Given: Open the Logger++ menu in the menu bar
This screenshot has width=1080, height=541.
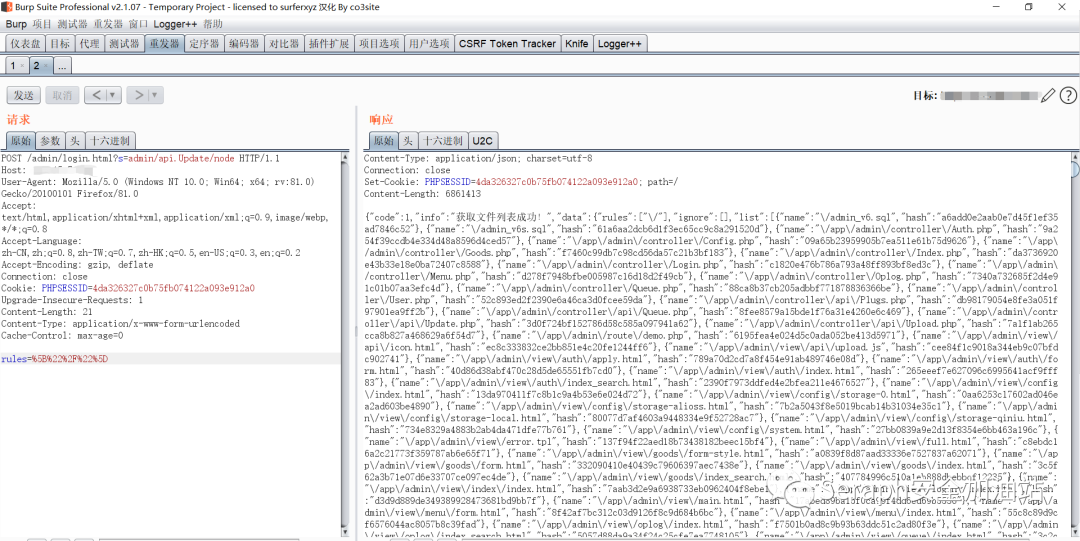Looking at the screenshot, I should tap(174, 24).
